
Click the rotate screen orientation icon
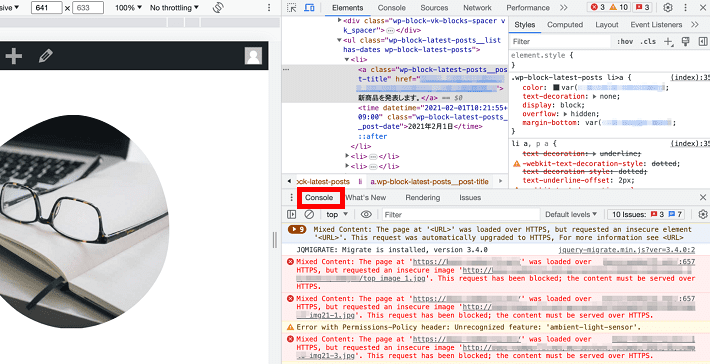(x=218, y=8)
